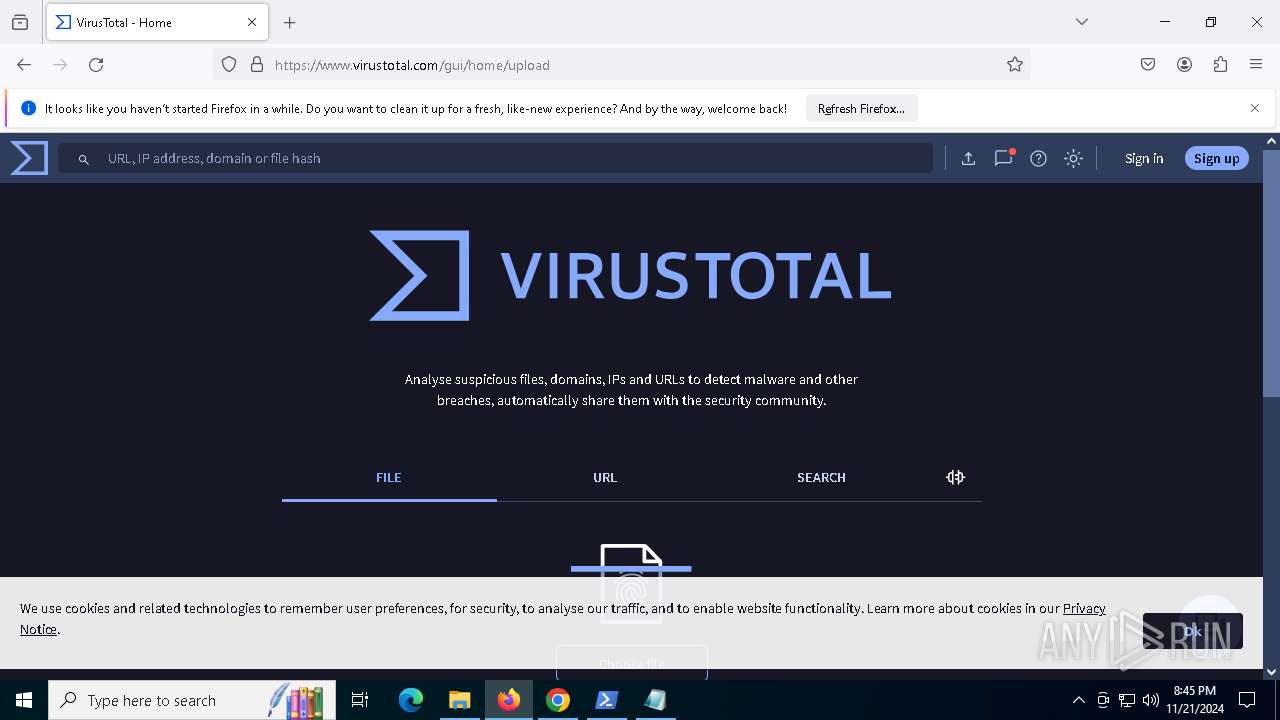1280x720 pixels.
Task: Reload the page with refresh icon
Action: pos(96,65)
